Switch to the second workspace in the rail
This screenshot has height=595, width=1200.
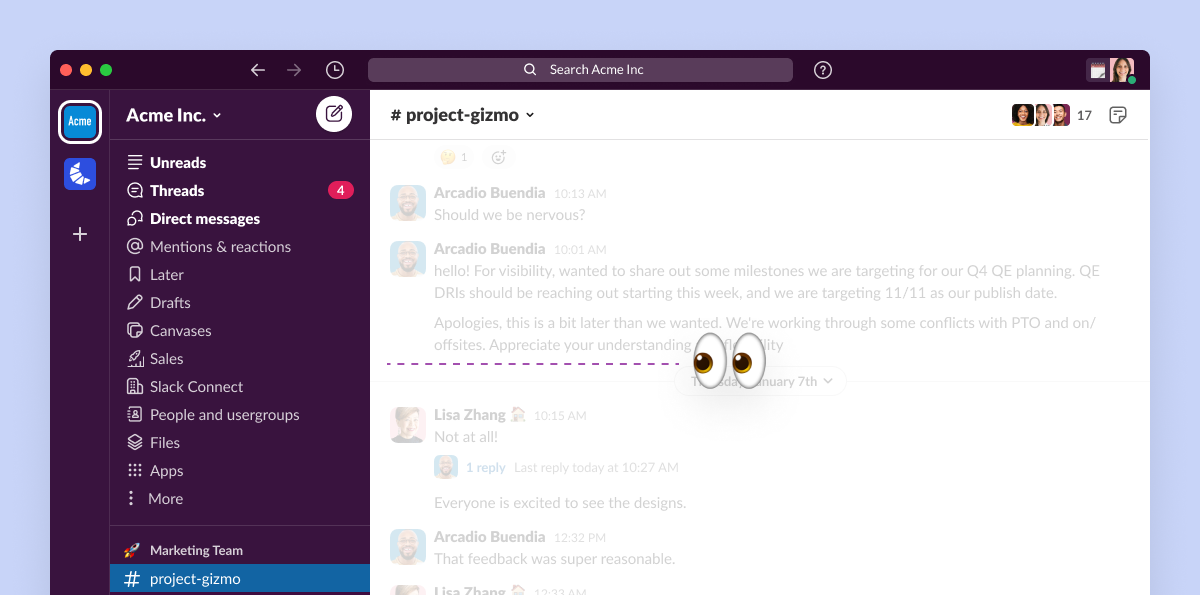79,173
